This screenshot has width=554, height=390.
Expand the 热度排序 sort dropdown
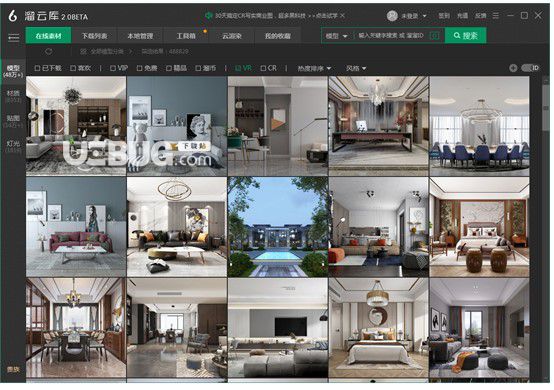(314, 68)
